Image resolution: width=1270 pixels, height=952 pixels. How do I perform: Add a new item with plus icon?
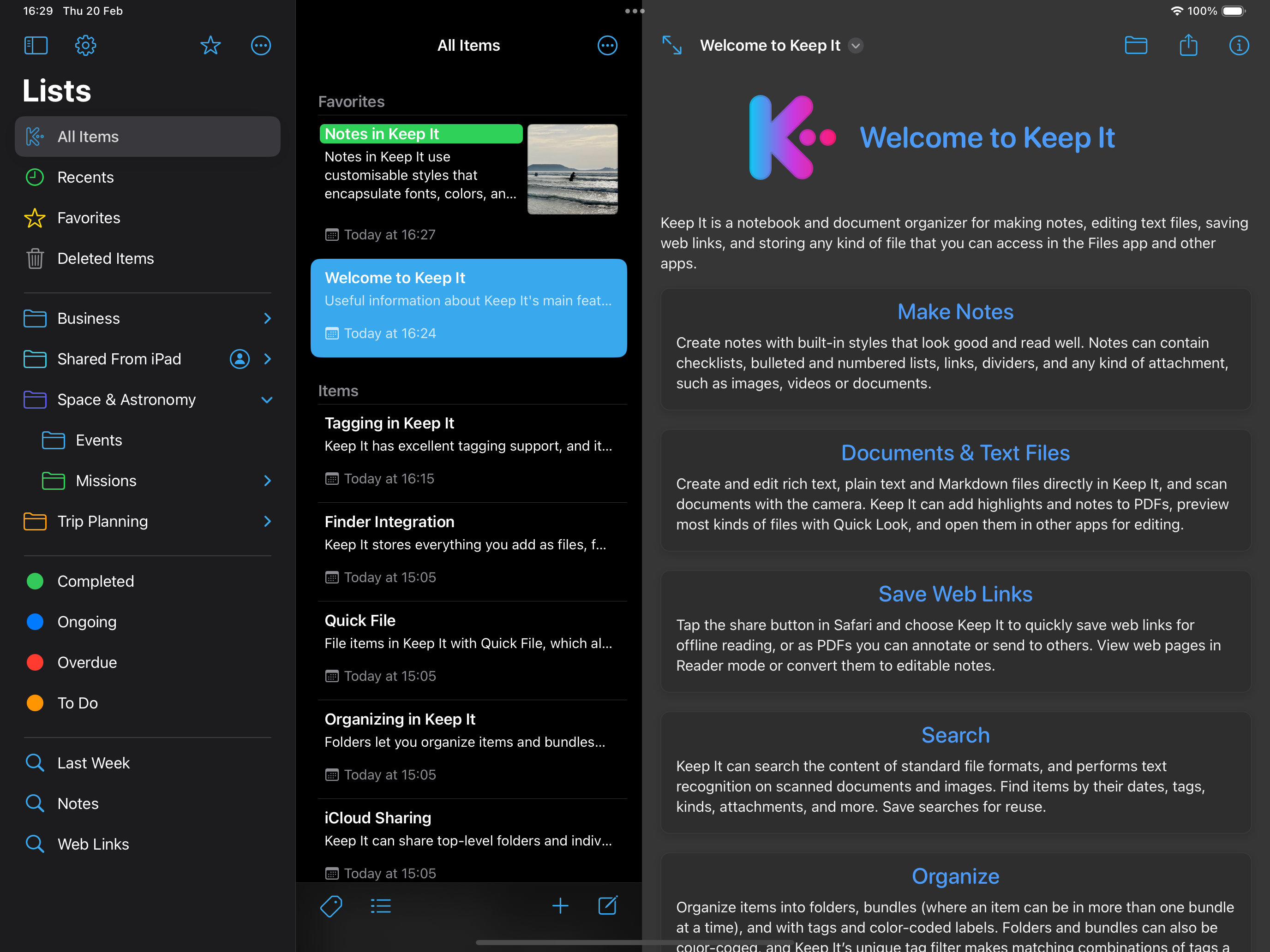point(560,906)
